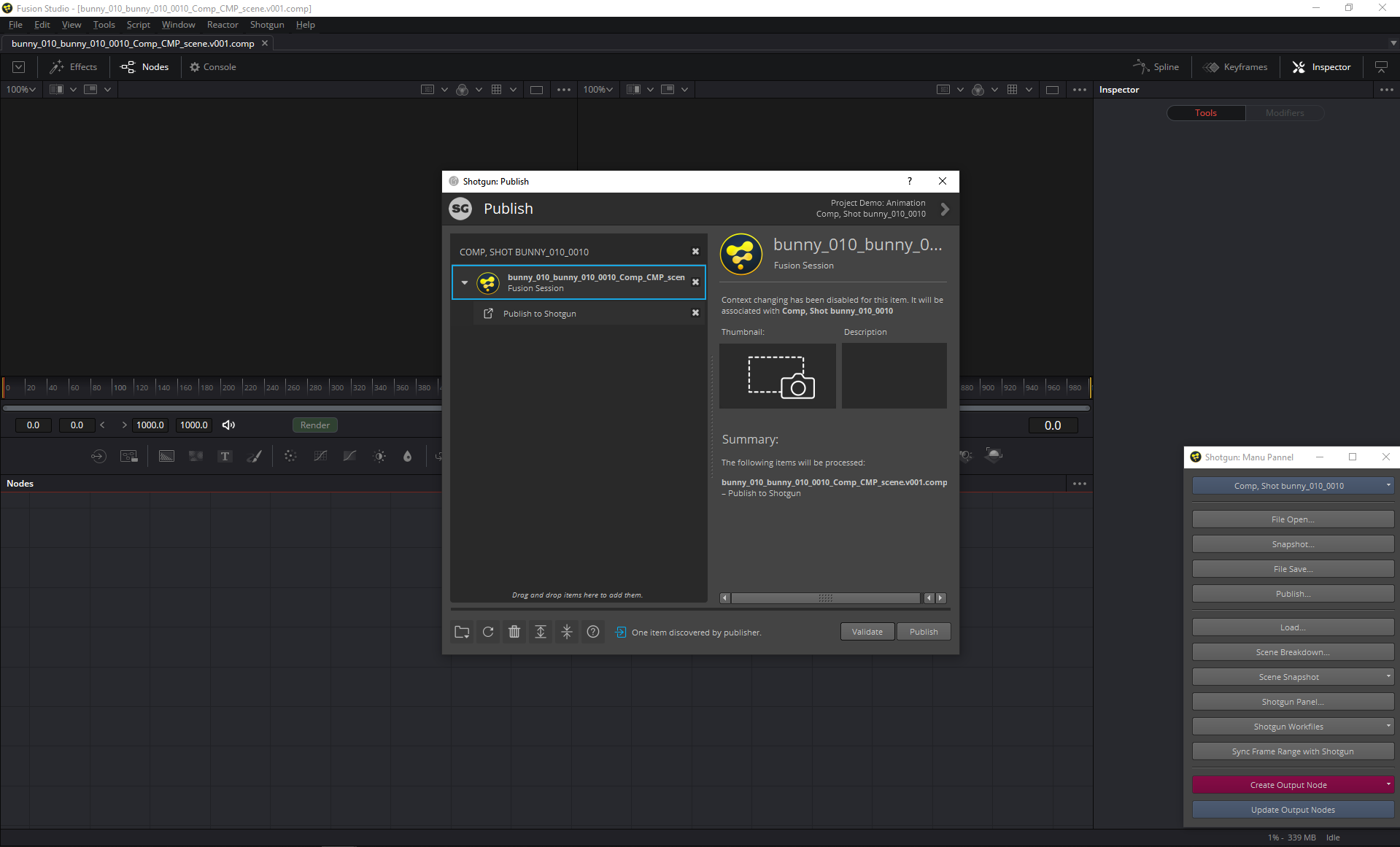Open the 'Comp, Shot bunny_010_0010' context dropdown
This screenshot has width=1400, height=847.
(1293, 486)
